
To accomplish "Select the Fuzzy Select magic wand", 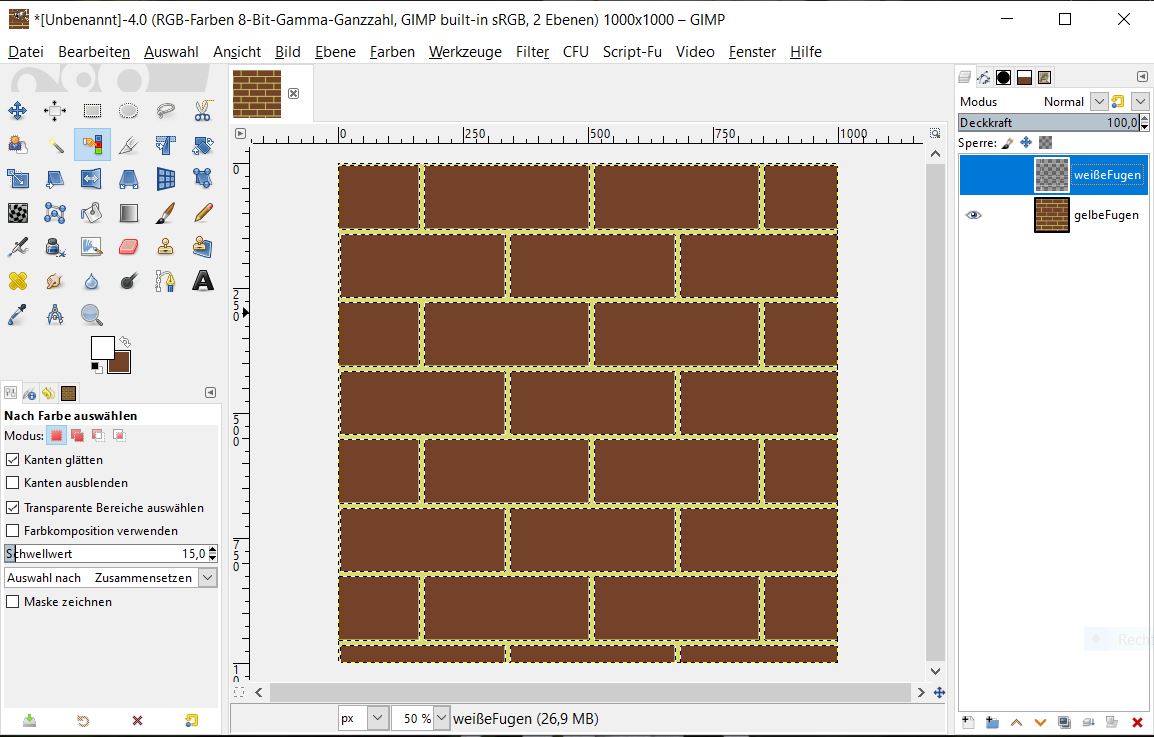I will [54, 144].
